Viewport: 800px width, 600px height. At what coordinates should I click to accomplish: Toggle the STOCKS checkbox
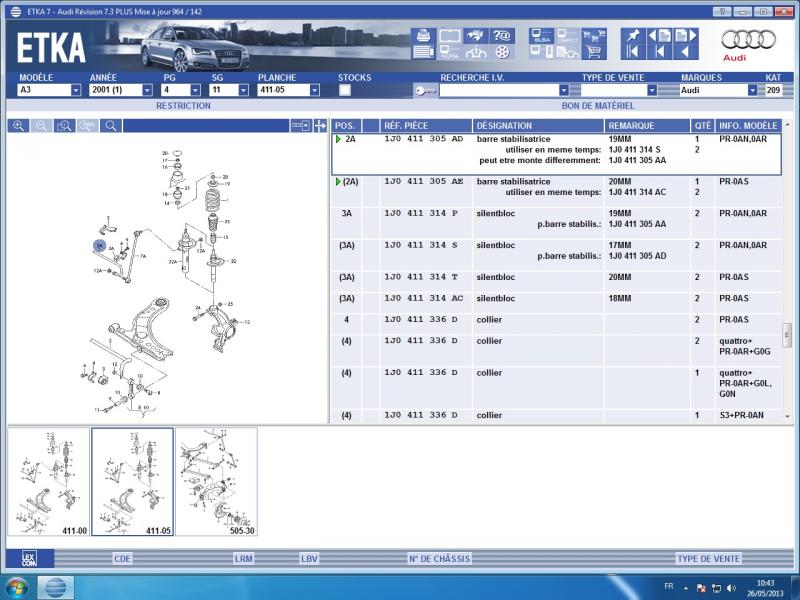[345, 90]
